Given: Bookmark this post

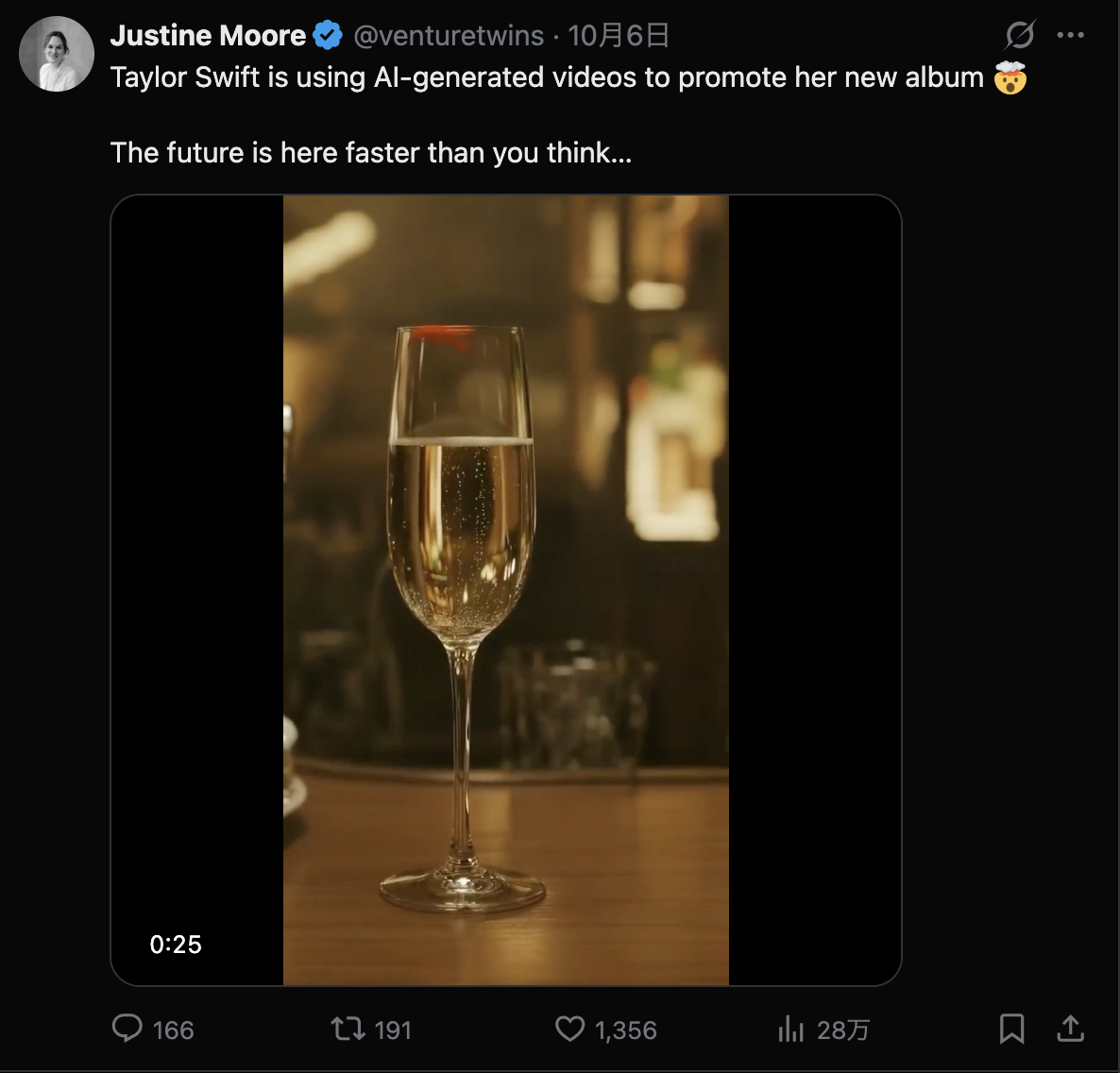Looking at the screenshot, I should click(1011, 1029).
